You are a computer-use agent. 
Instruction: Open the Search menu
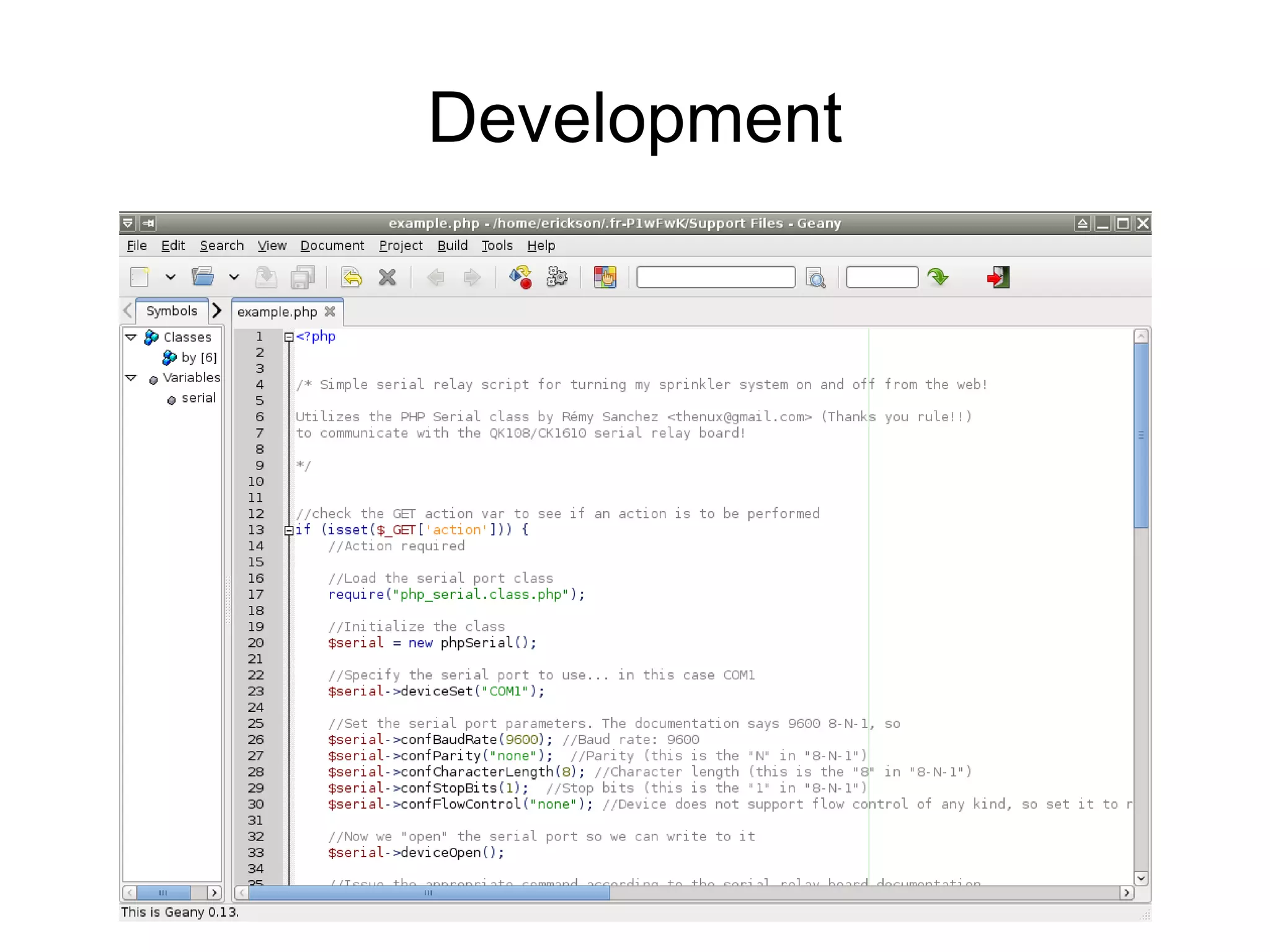[221, 246]
